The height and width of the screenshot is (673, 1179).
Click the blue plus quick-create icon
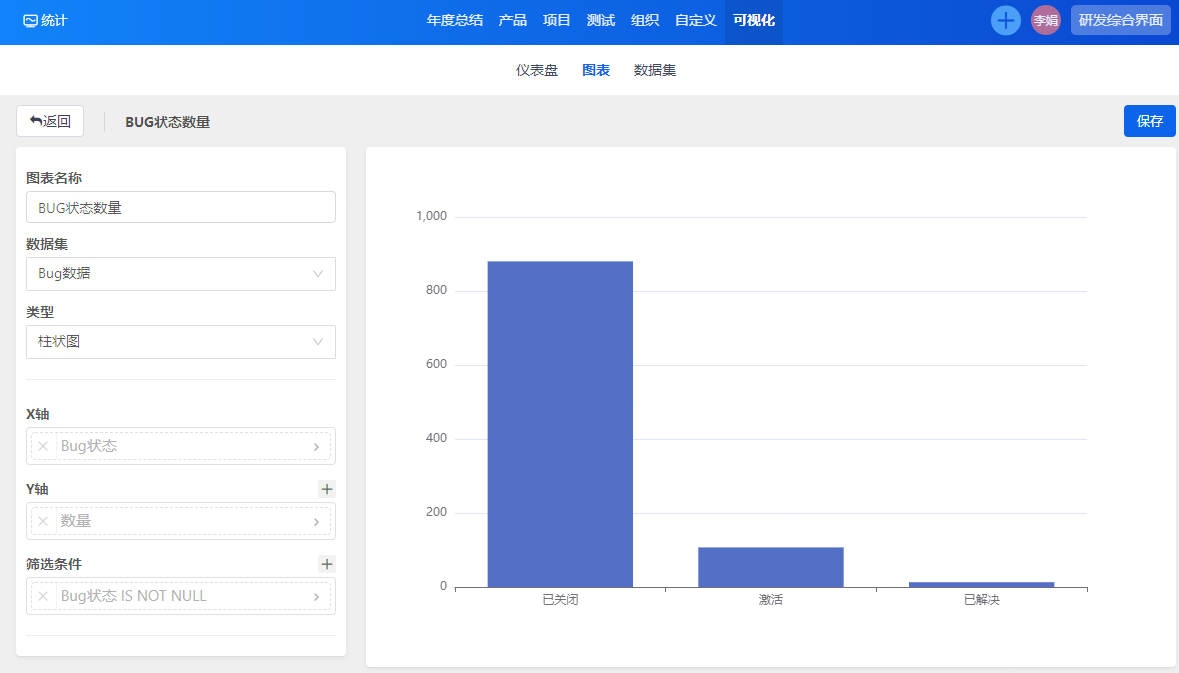(1005, 20)
